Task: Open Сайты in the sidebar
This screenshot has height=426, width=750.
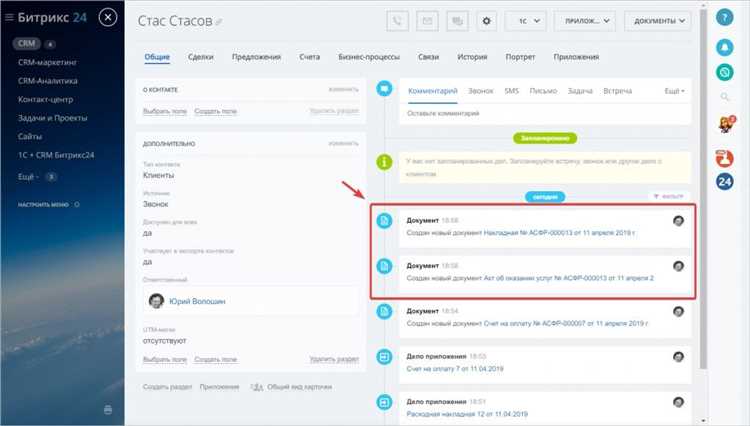Action: point(30,137)
